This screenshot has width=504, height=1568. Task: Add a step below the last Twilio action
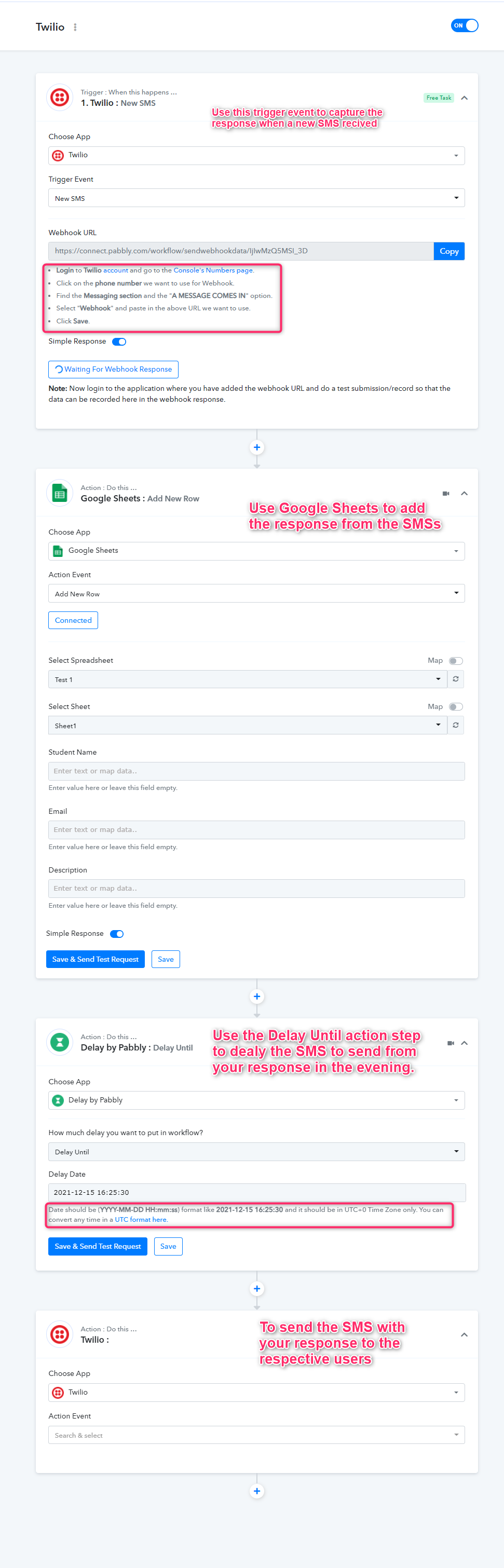(x=257, y=1491)
